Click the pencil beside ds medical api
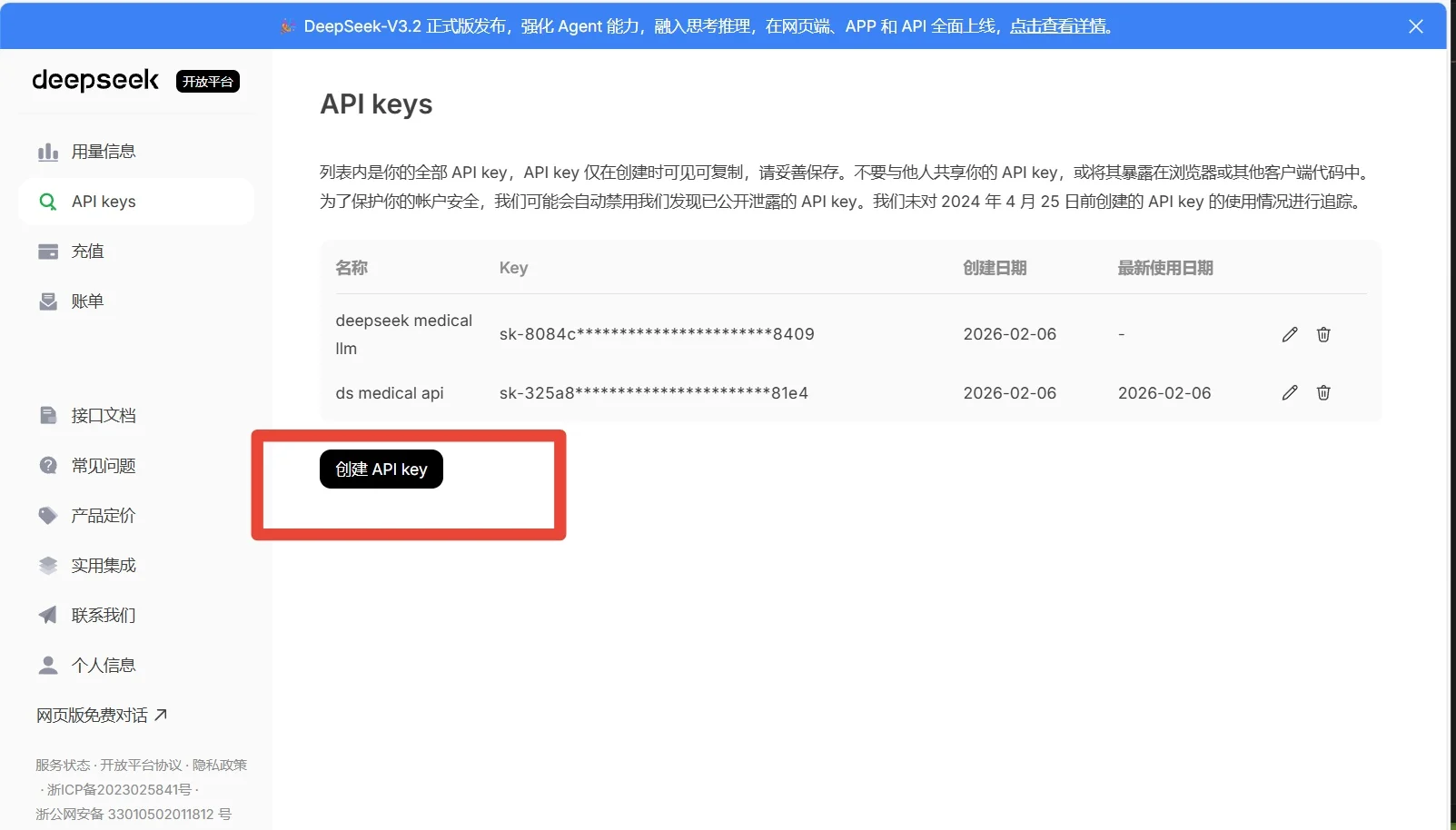Image resolution: width=1456 pixels, height=830 pixels. click(x=1289, y=392)
